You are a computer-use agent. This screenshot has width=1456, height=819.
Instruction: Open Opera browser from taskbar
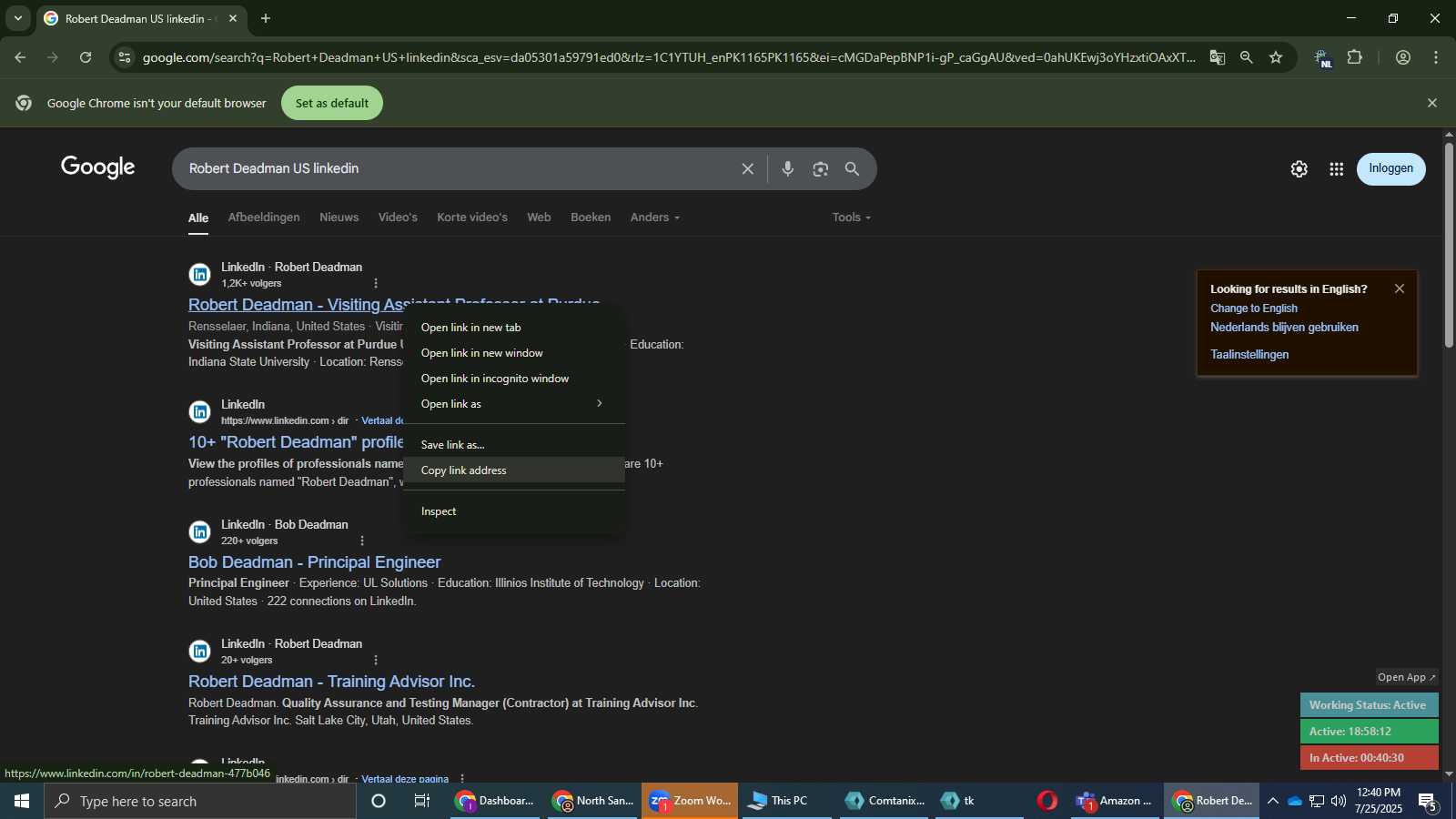point(1047,801)
